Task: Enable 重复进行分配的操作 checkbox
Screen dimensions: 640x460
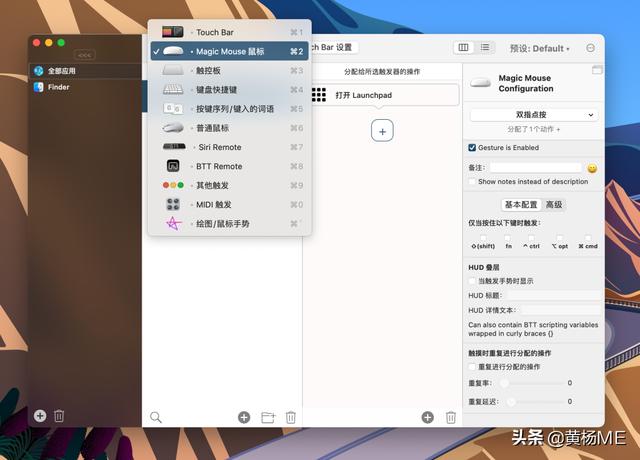Action: (472, 367)
